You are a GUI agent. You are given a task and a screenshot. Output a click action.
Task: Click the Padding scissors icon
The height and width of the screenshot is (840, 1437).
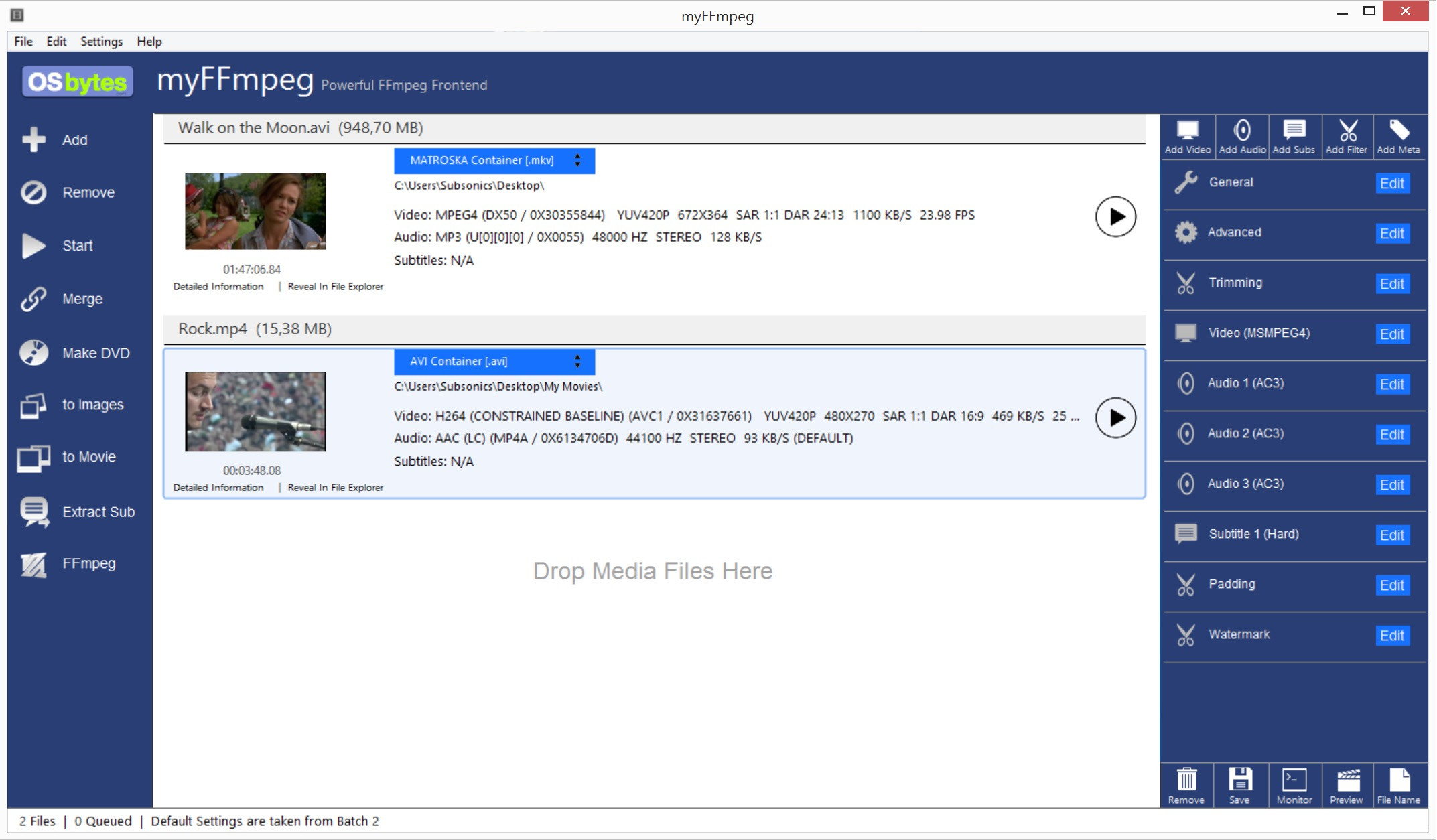[x=1186, y=584]
